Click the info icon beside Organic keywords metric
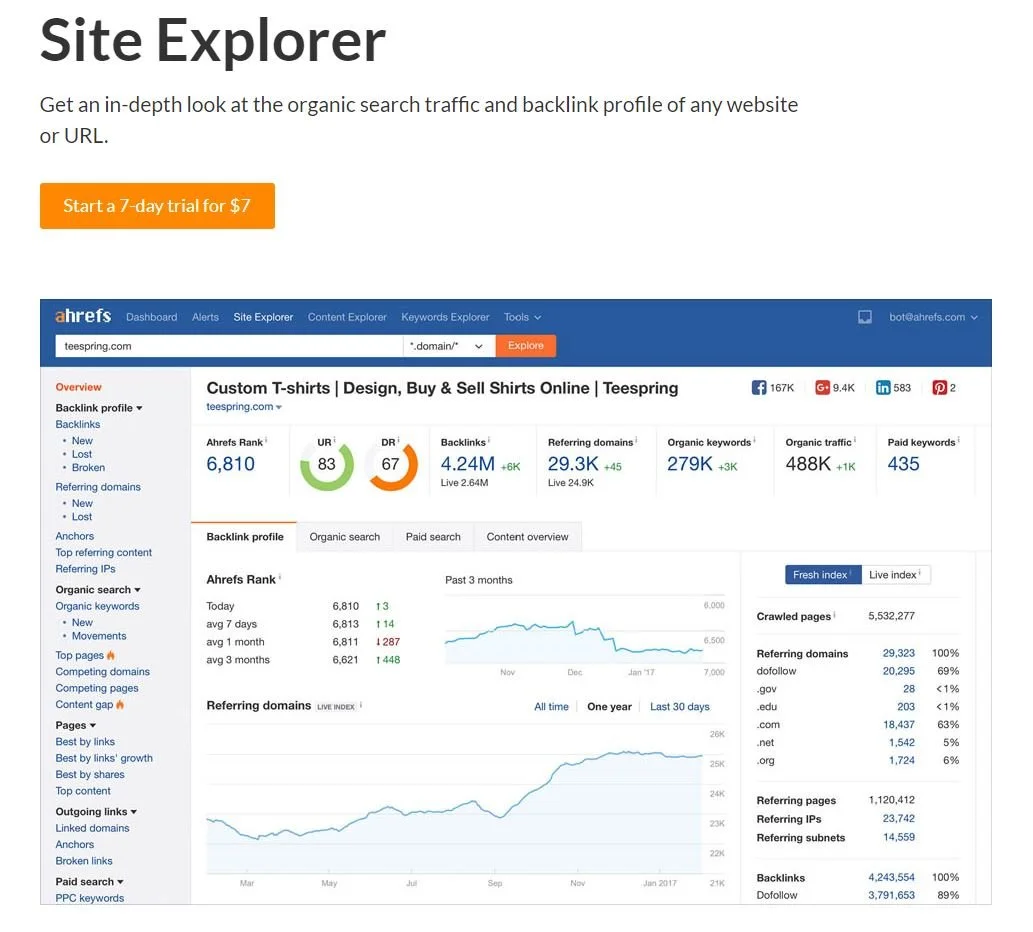1033x932 pixels. click(x=754, y=440)
